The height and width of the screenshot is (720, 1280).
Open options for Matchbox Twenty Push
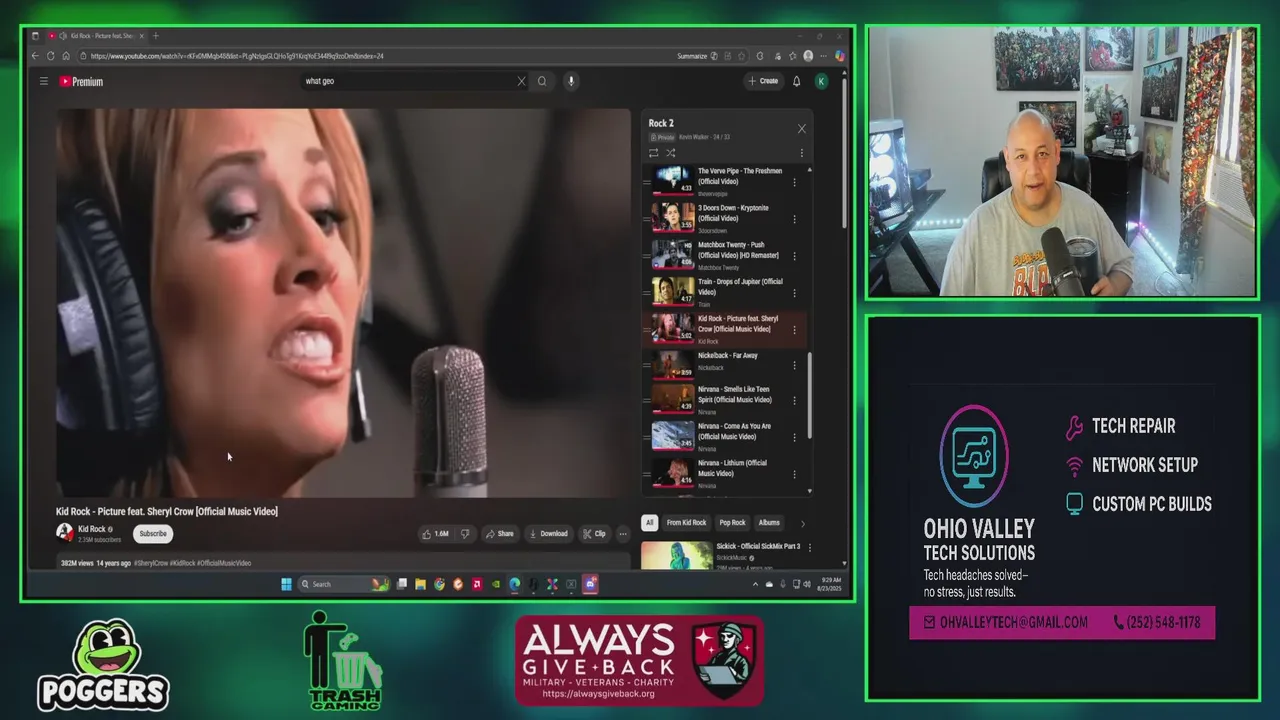pos(795,256)
